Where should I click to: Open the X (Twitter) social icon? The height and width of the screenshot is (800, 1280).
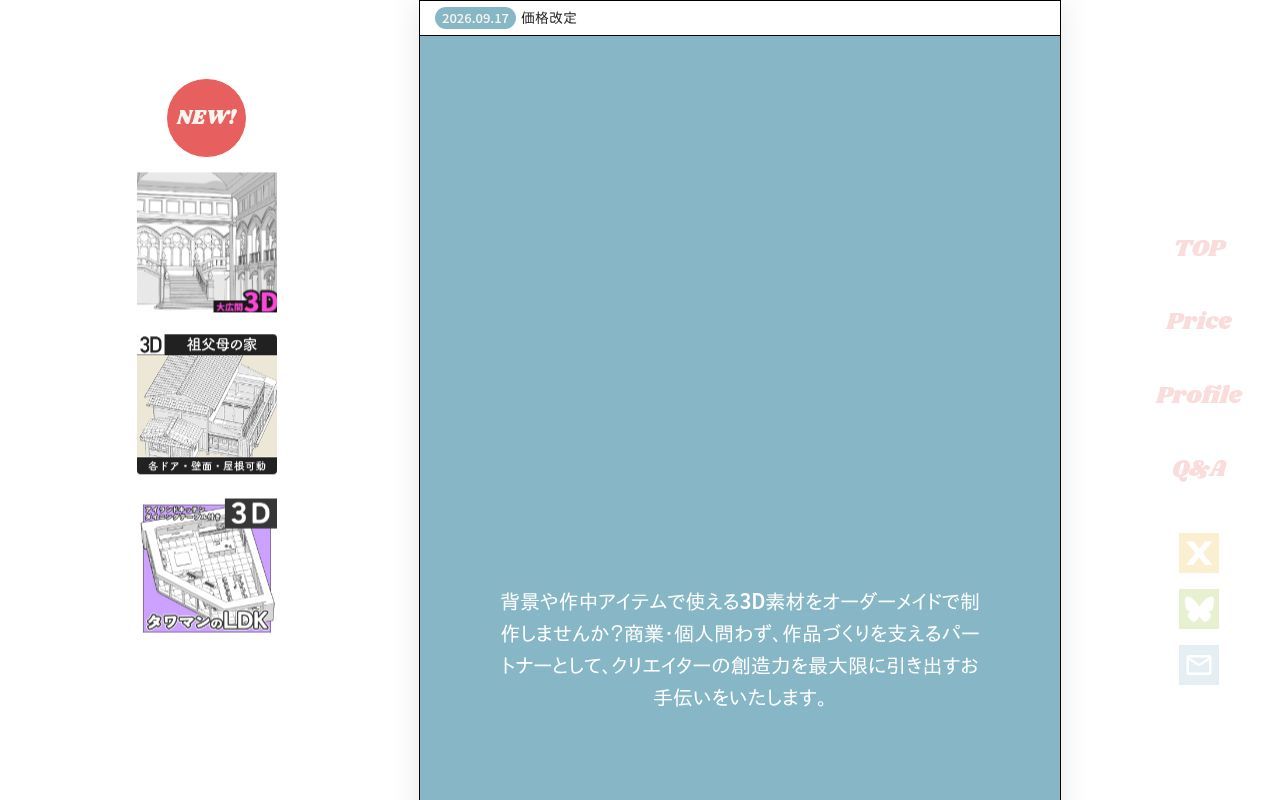[1199, 553]
